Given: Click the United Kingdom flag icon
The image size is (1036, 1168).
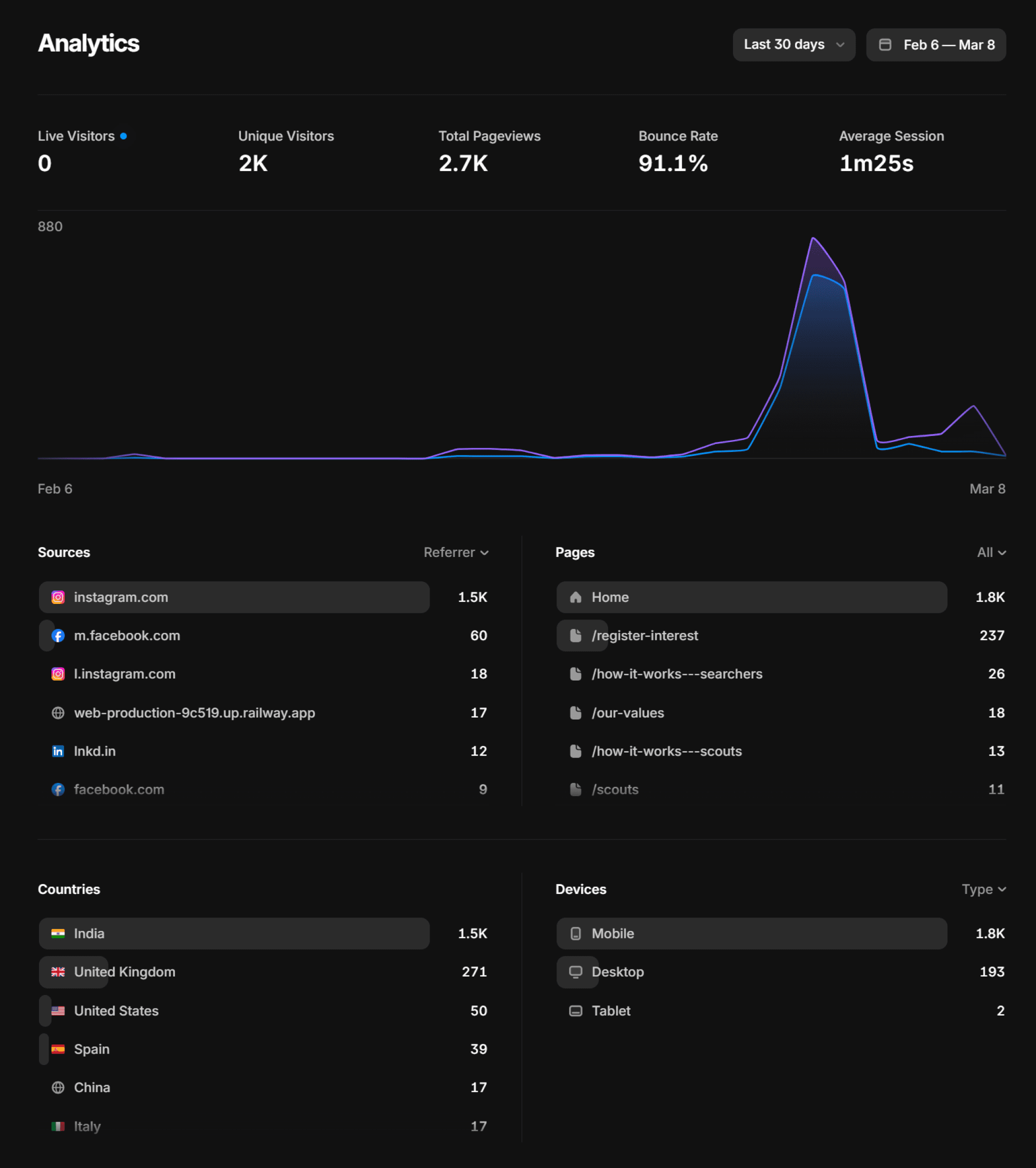Looking at the screenshot, I should tap(57, 971).
